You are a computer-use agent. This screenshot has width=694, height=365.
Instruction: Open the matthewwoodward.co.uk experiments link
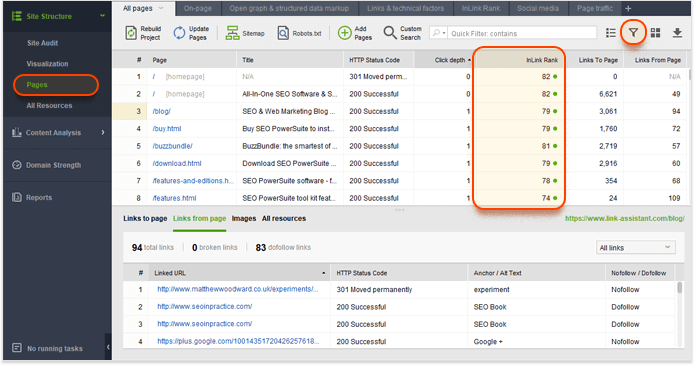(x=238, y=289)
